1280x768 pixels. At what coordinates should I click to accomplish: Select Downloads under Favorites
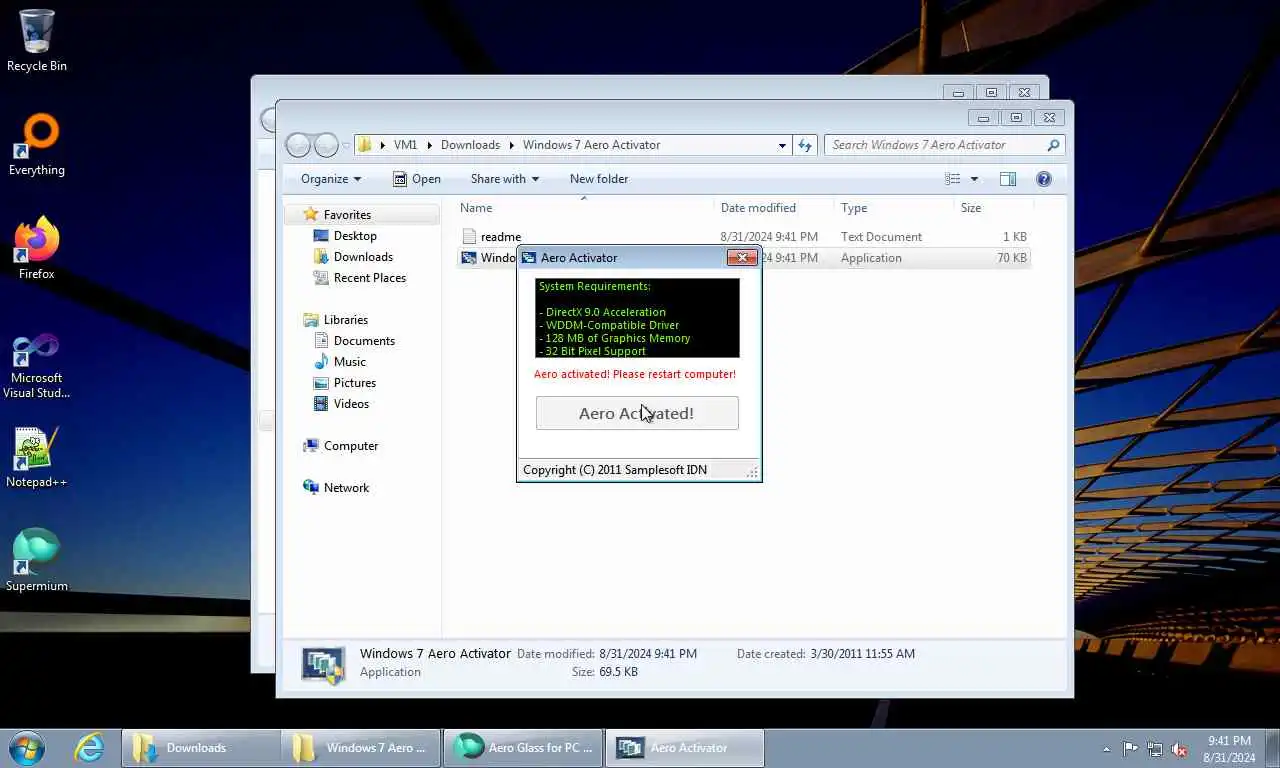coord(363,257)
